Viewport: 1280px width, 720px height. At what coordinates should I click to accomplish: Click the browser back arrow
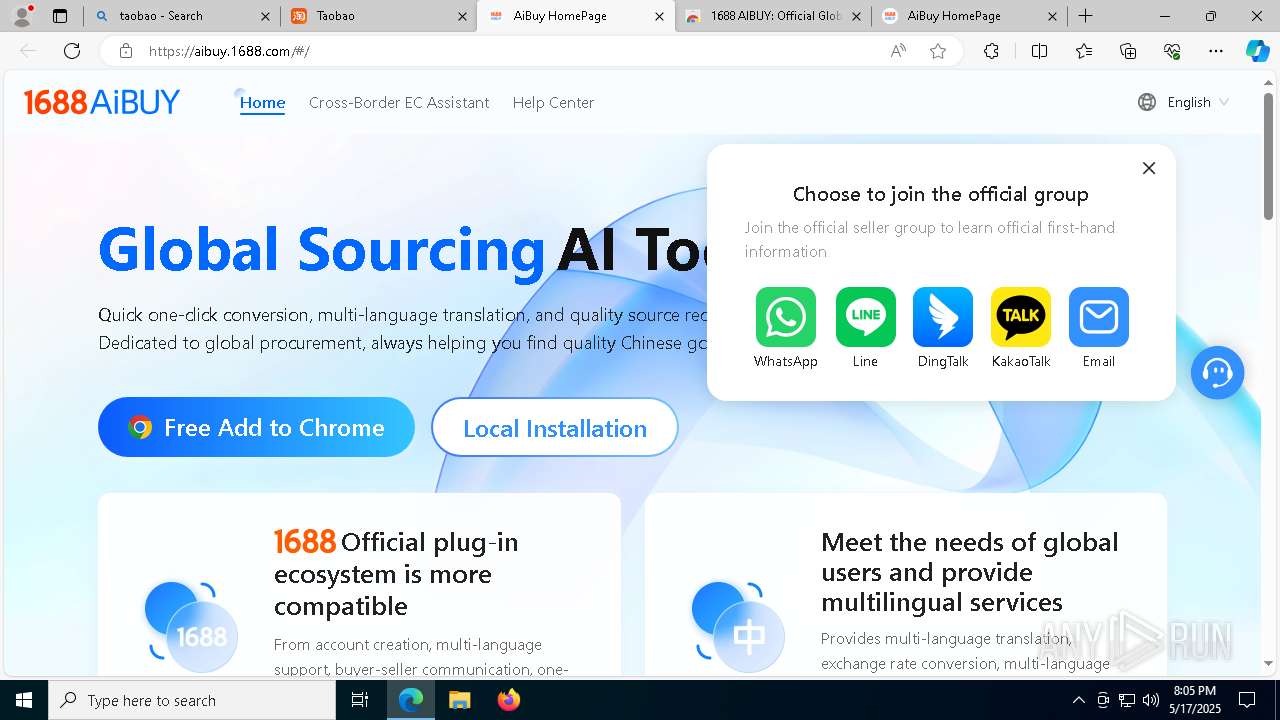point(28,51)
